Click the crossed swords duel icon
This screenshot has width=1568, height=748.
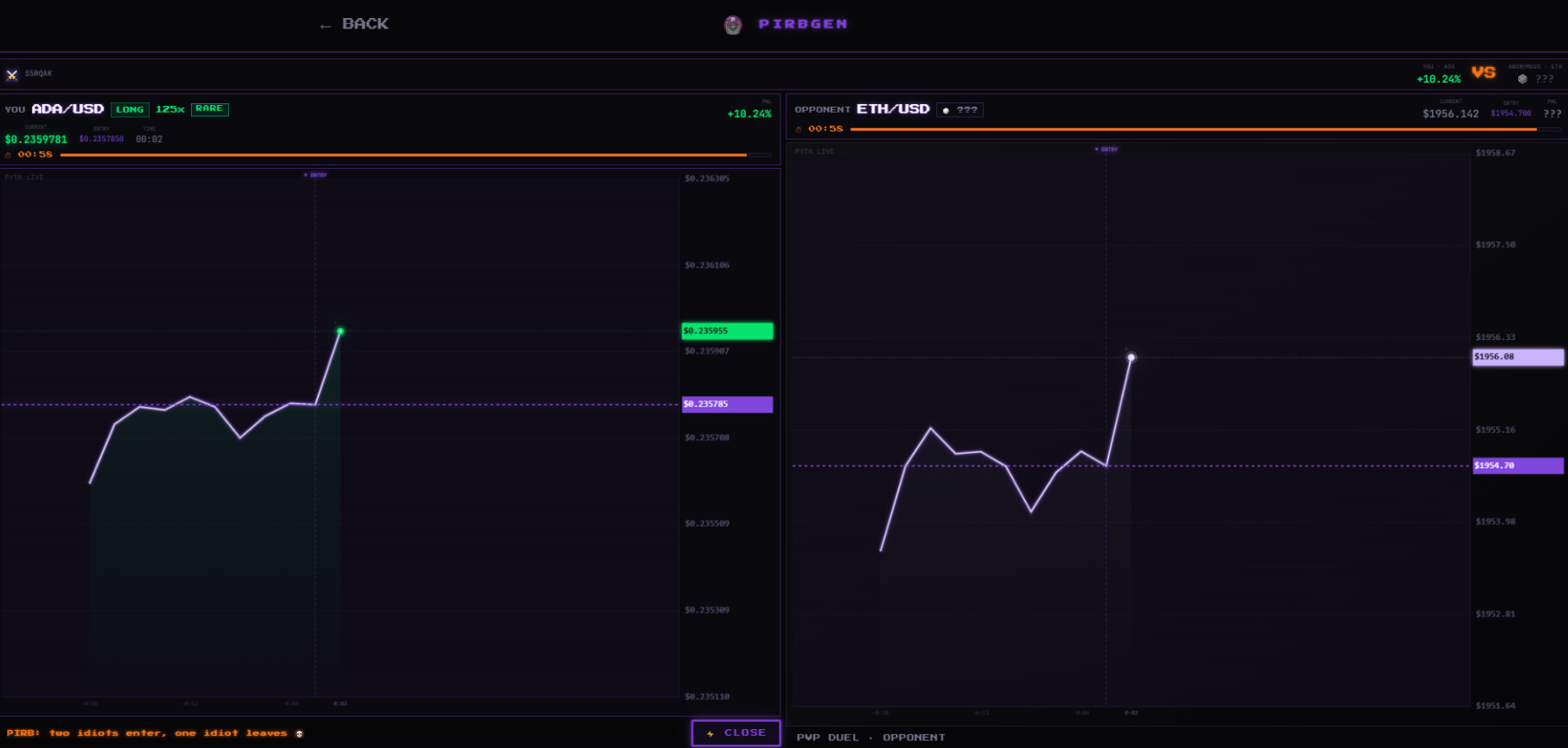click(12, 75)
